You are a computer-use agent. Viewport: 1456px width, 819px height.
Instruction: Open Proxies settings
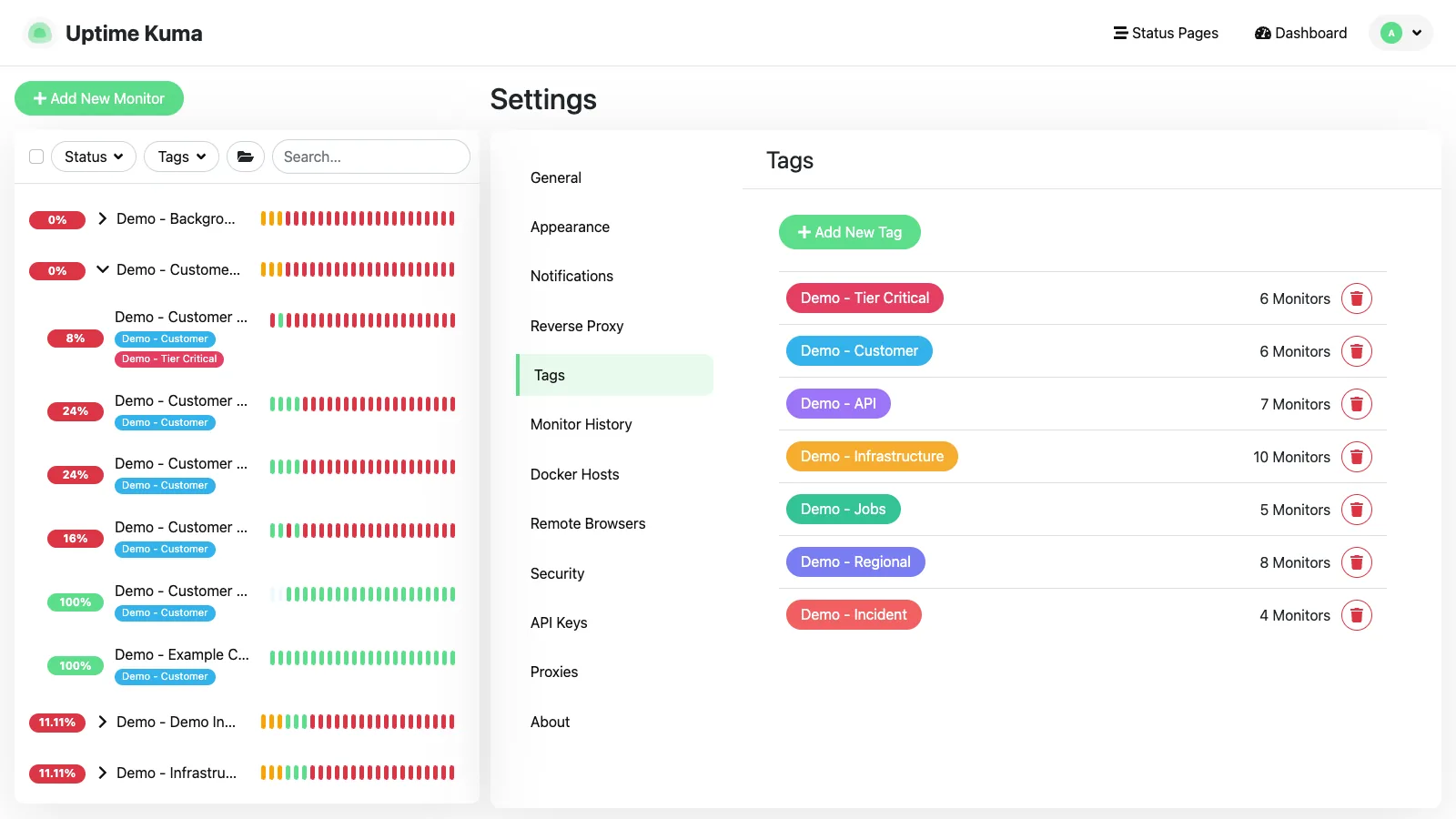(x=614, y=672)
